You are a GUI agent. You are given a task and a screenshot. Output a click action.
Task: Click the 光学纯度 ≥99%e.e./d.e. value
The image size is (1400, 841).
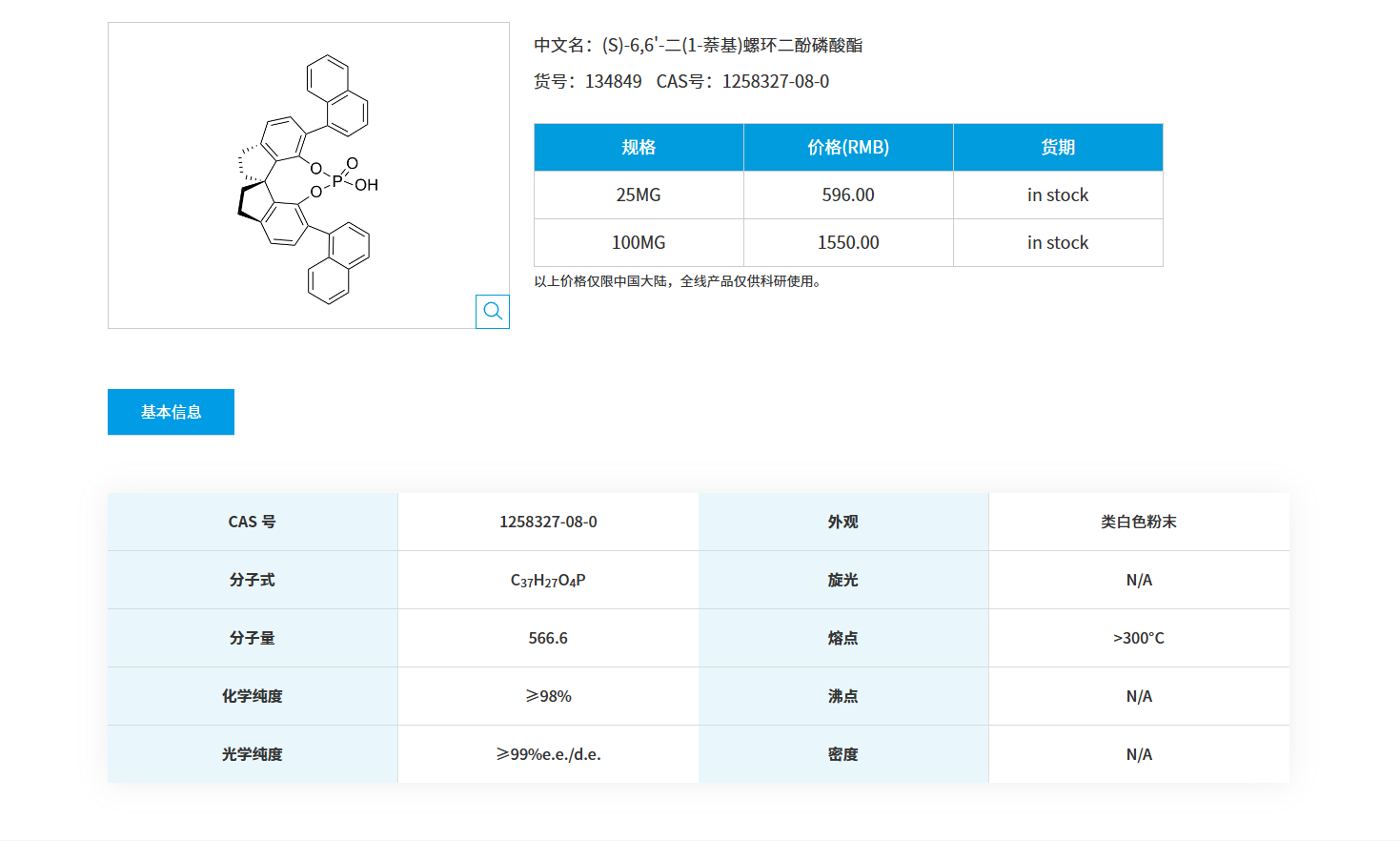tap(549, 753)
